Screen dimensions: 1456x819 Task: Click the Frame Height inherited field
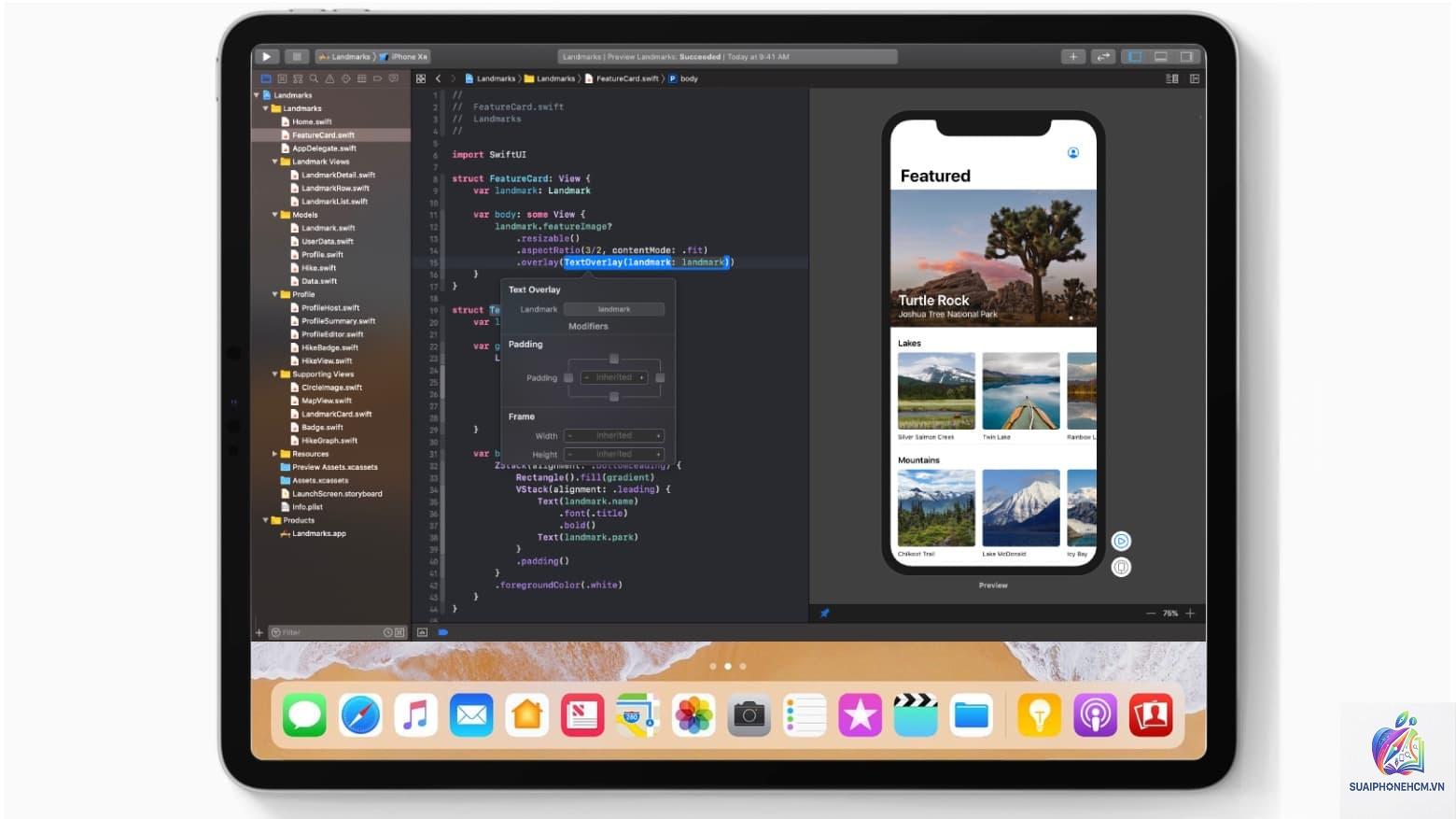(614, 454)
